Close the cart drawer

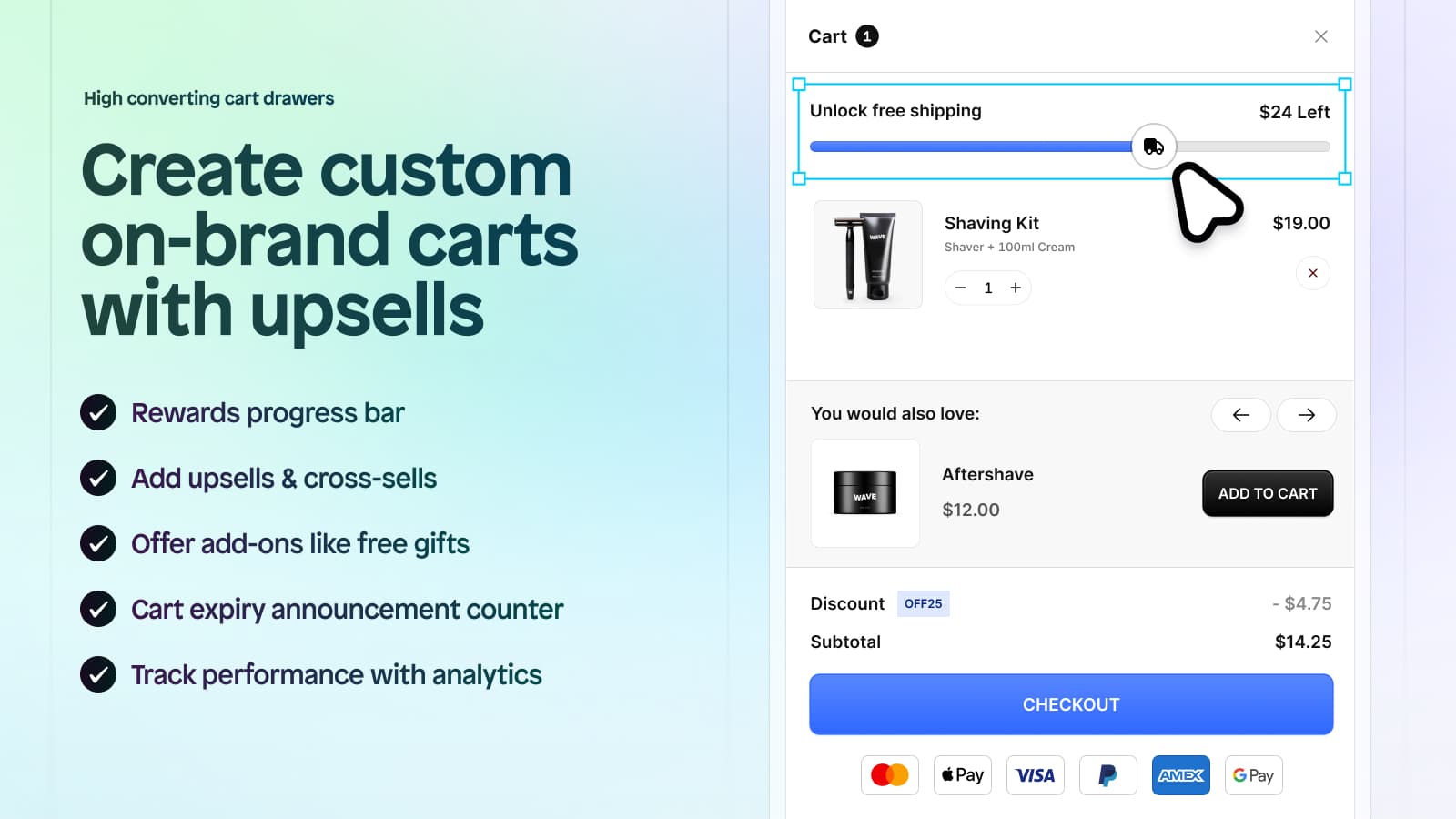tap(1320, 36)
